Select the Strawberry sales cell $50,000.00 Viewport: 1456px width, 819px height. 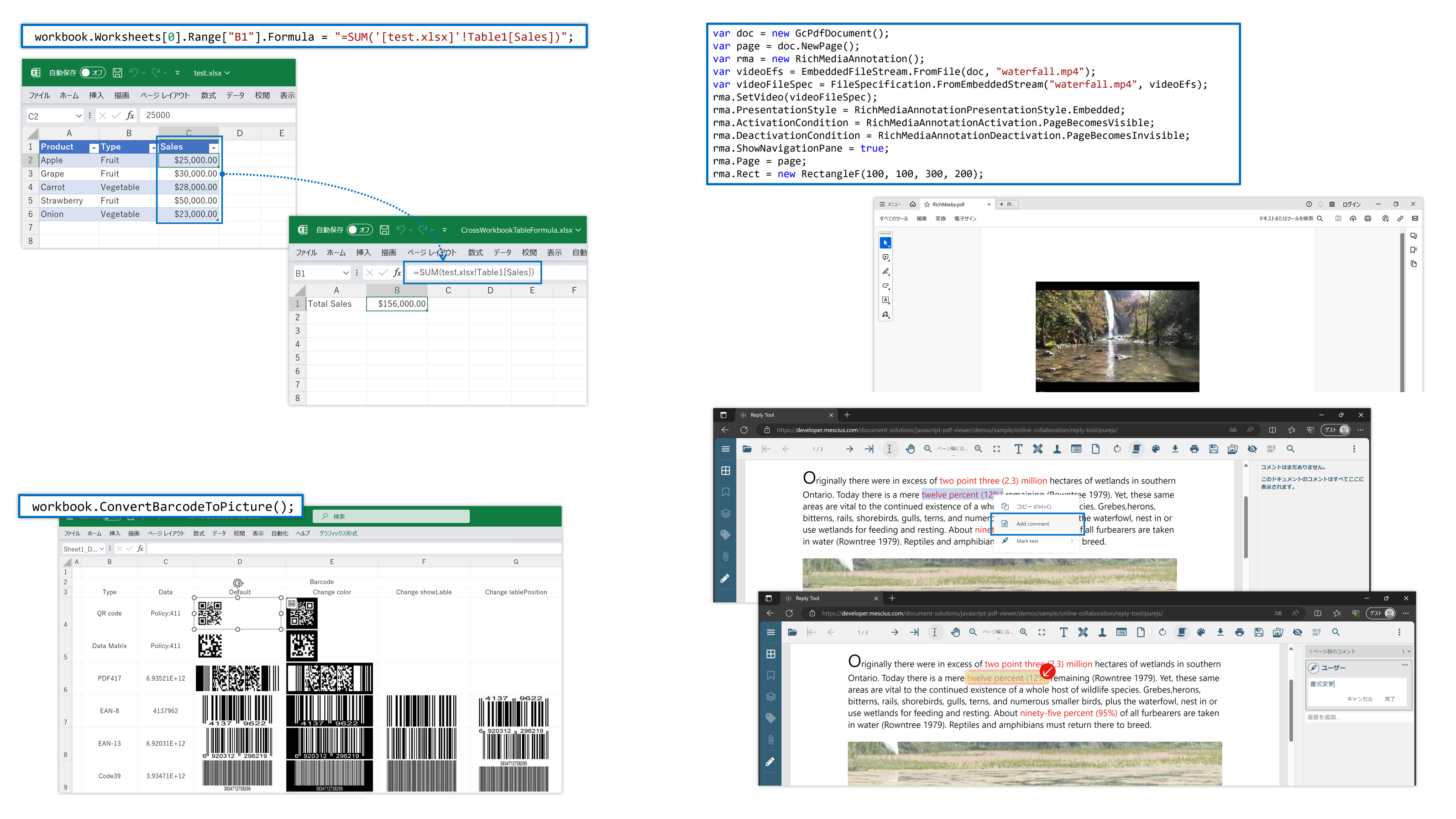189,201
